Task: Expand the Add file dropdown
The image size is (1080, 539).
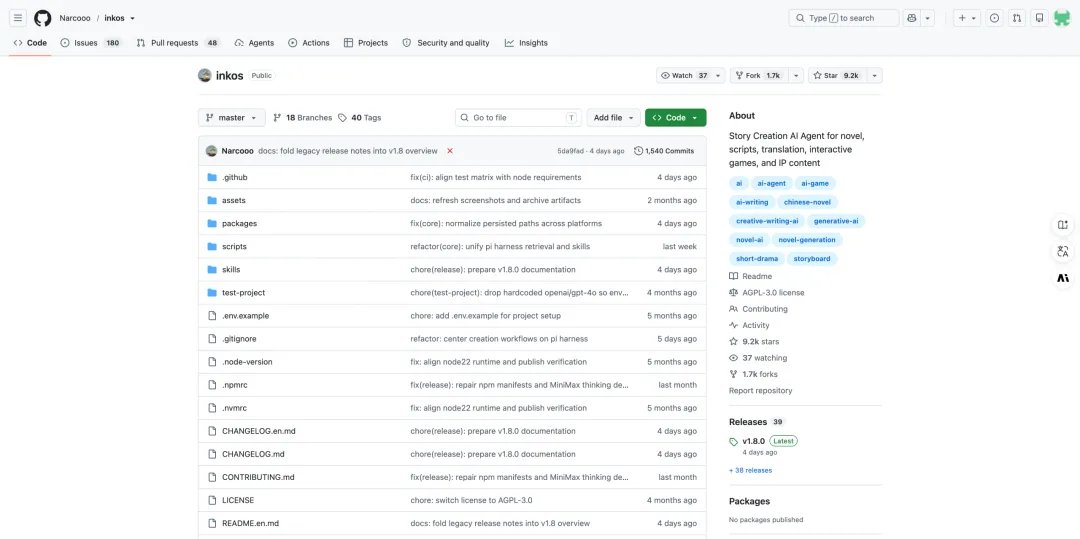Action: [613, 118]
